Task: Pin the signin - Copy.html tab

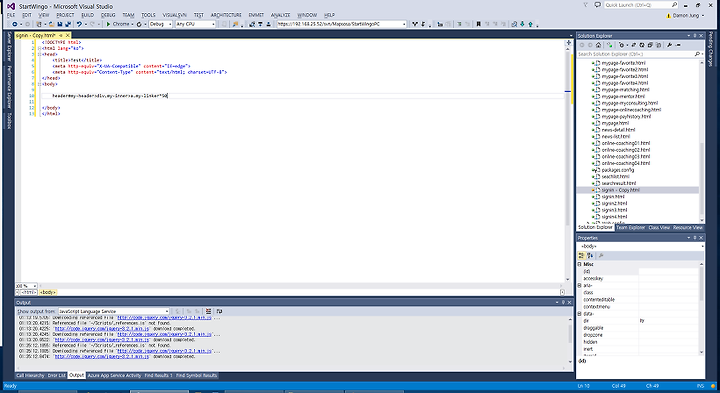Action: coord(61,35)
